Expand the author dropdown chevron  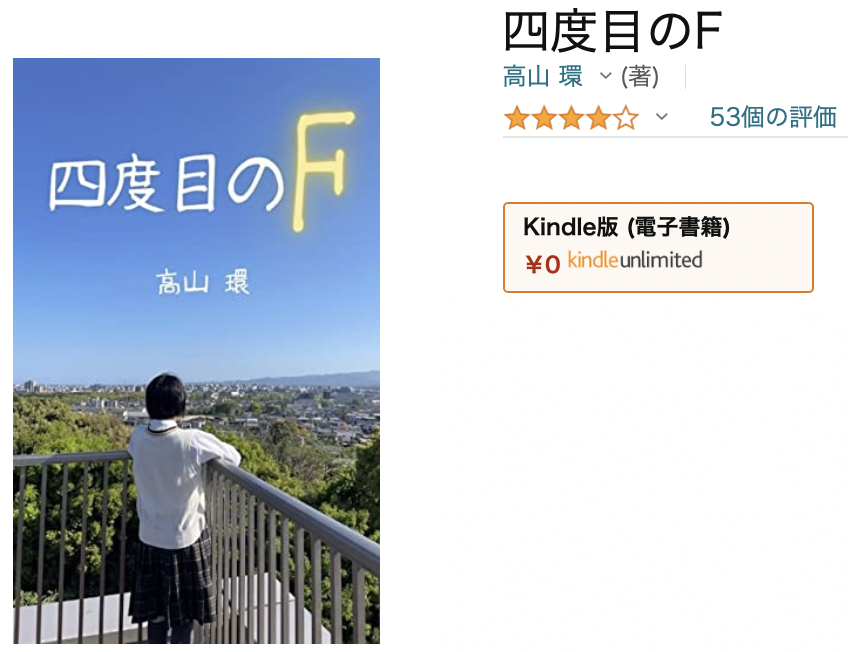point(606,76)
